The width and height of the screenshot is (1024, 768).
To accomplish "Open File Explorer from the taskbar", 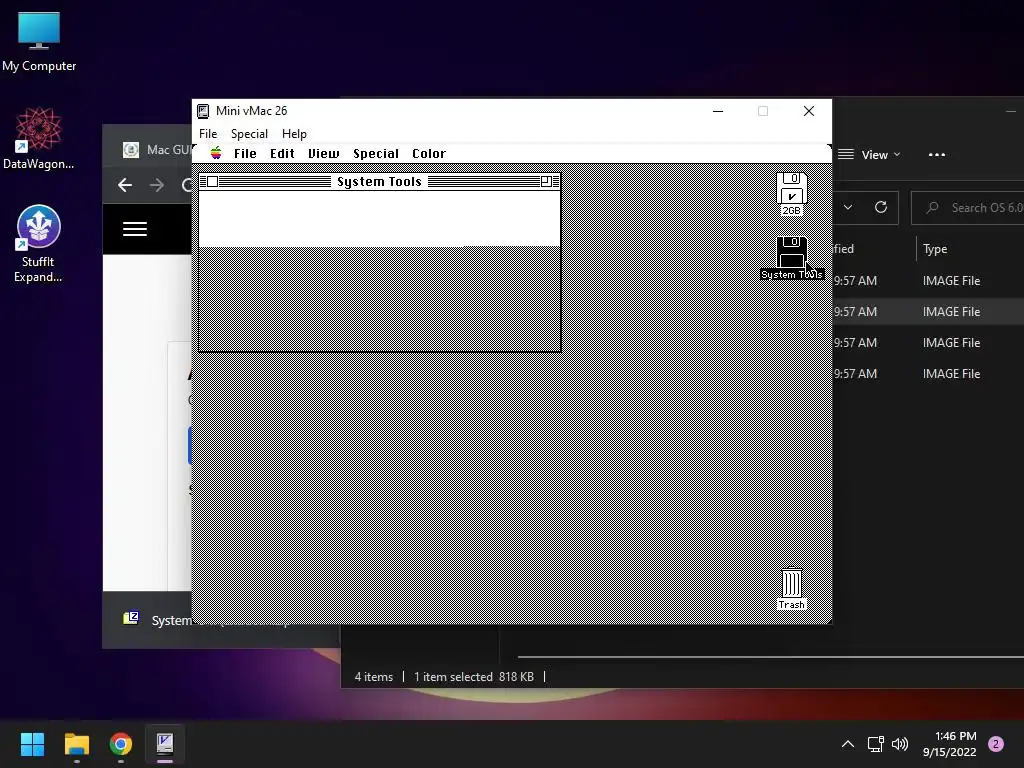I will (76, 744).
